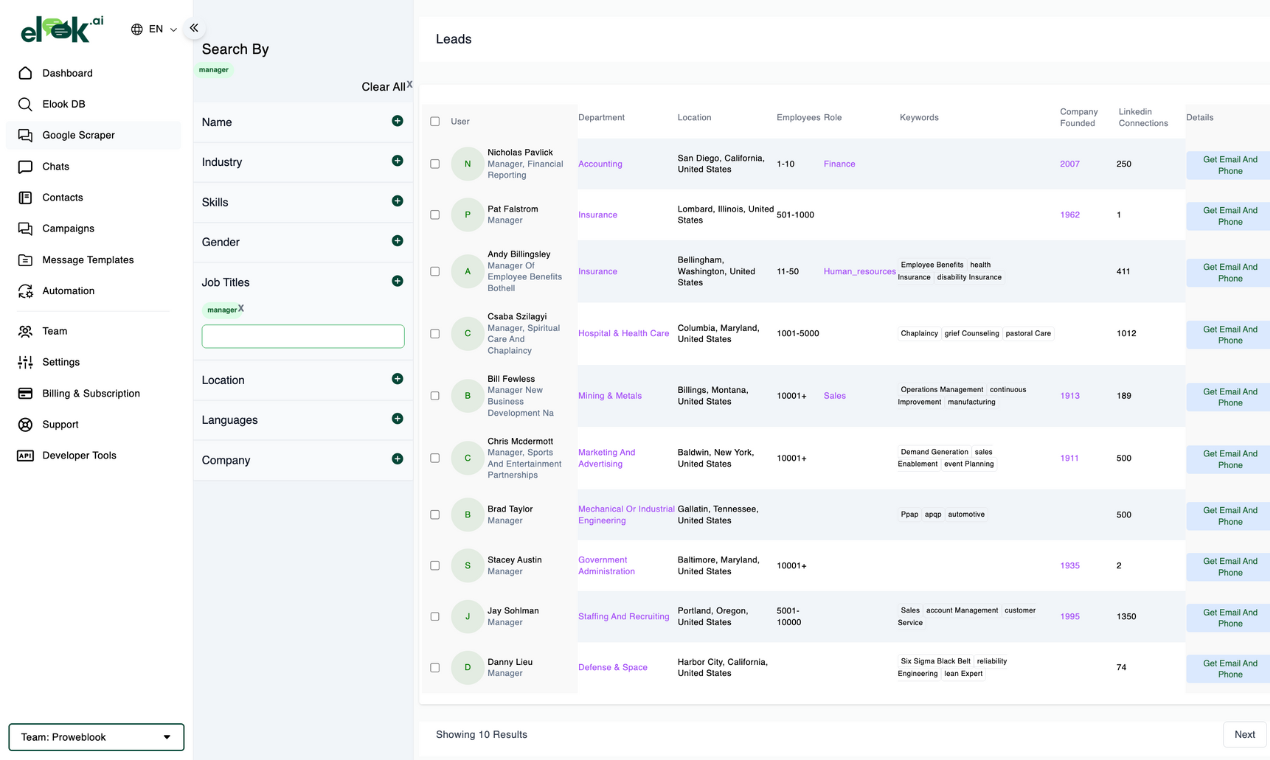Click the Elook DB search icon

(25, 104)
